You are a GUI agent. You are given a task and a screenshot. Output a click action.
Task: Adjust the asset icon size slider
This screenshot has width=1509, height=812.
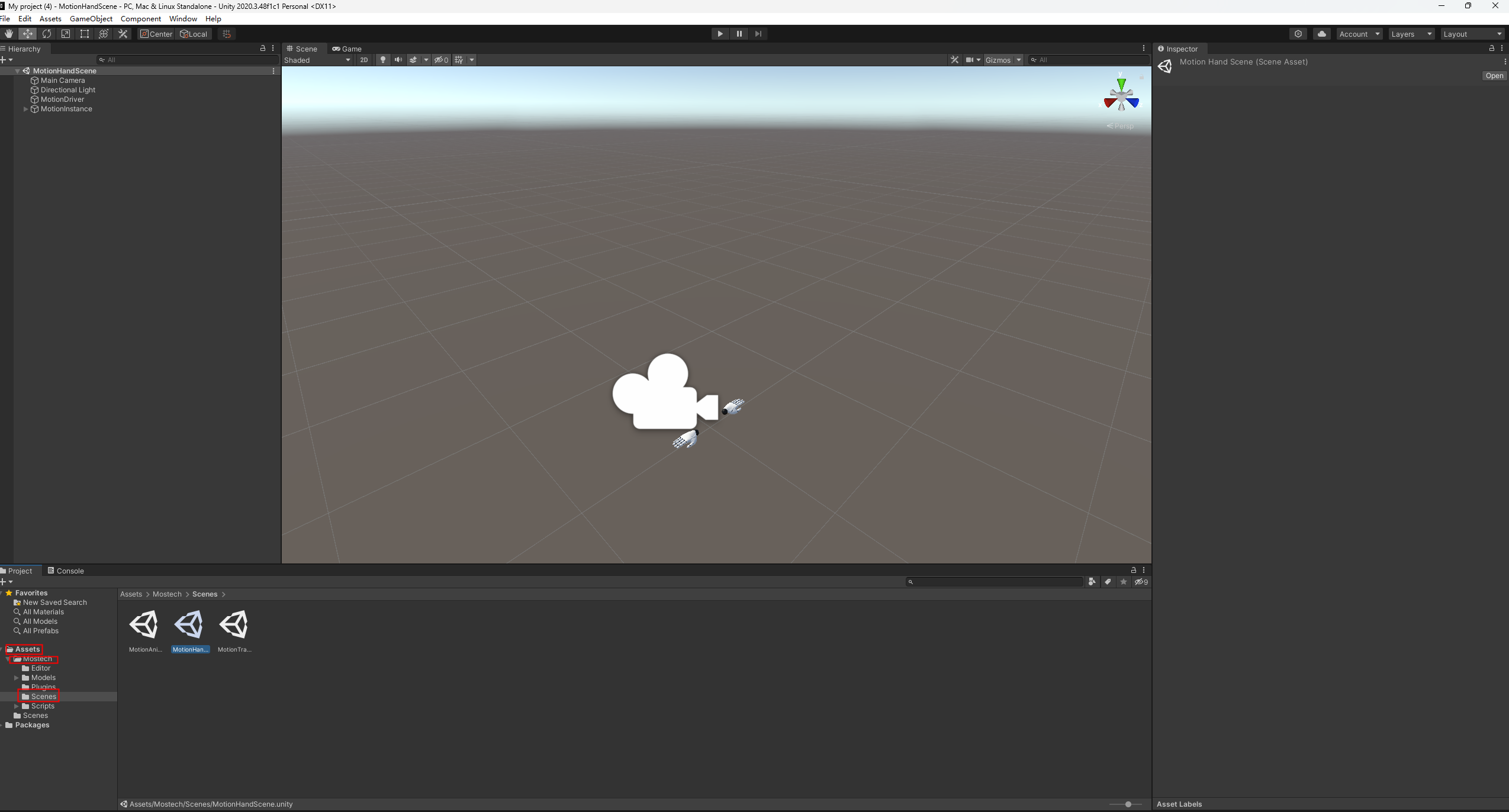(1128, 804)
